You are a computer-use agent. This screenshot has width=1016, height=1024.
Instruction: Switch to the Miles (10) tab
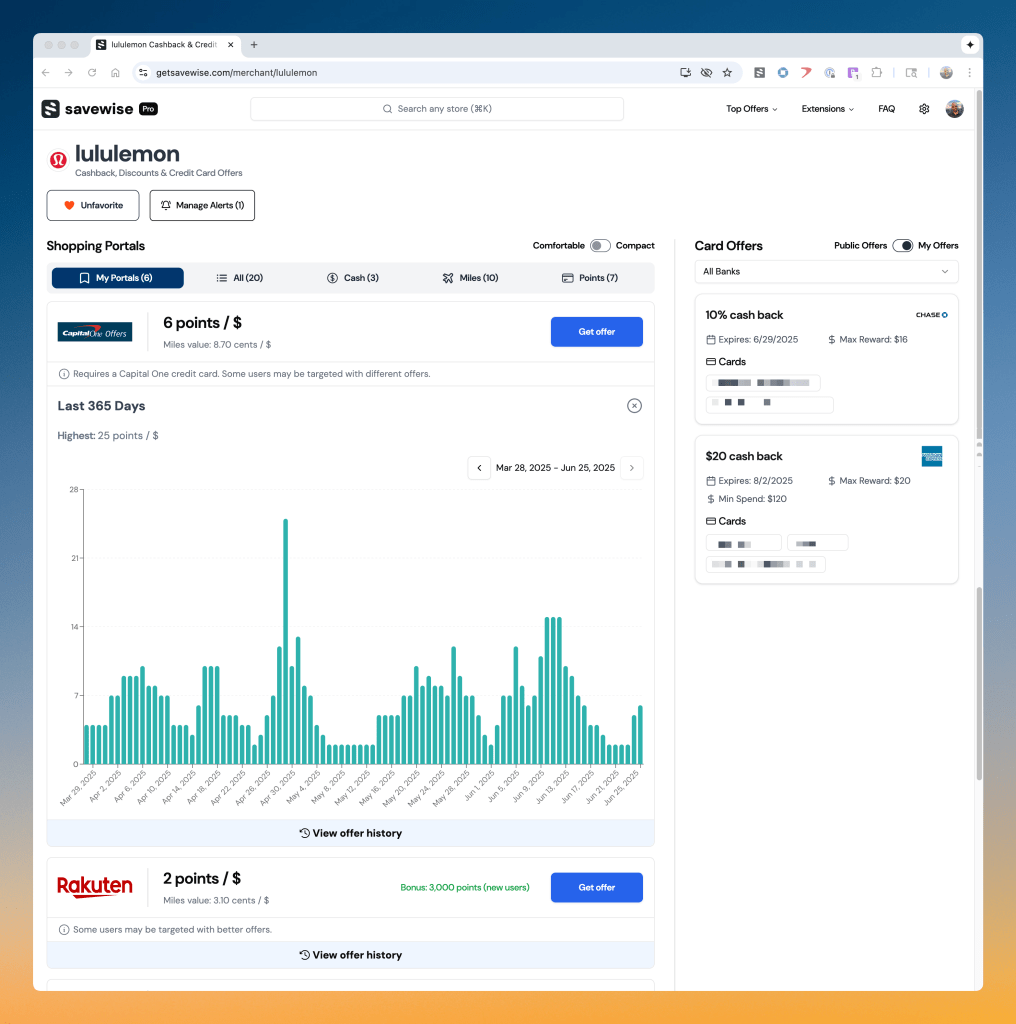(x=470, y=278)
